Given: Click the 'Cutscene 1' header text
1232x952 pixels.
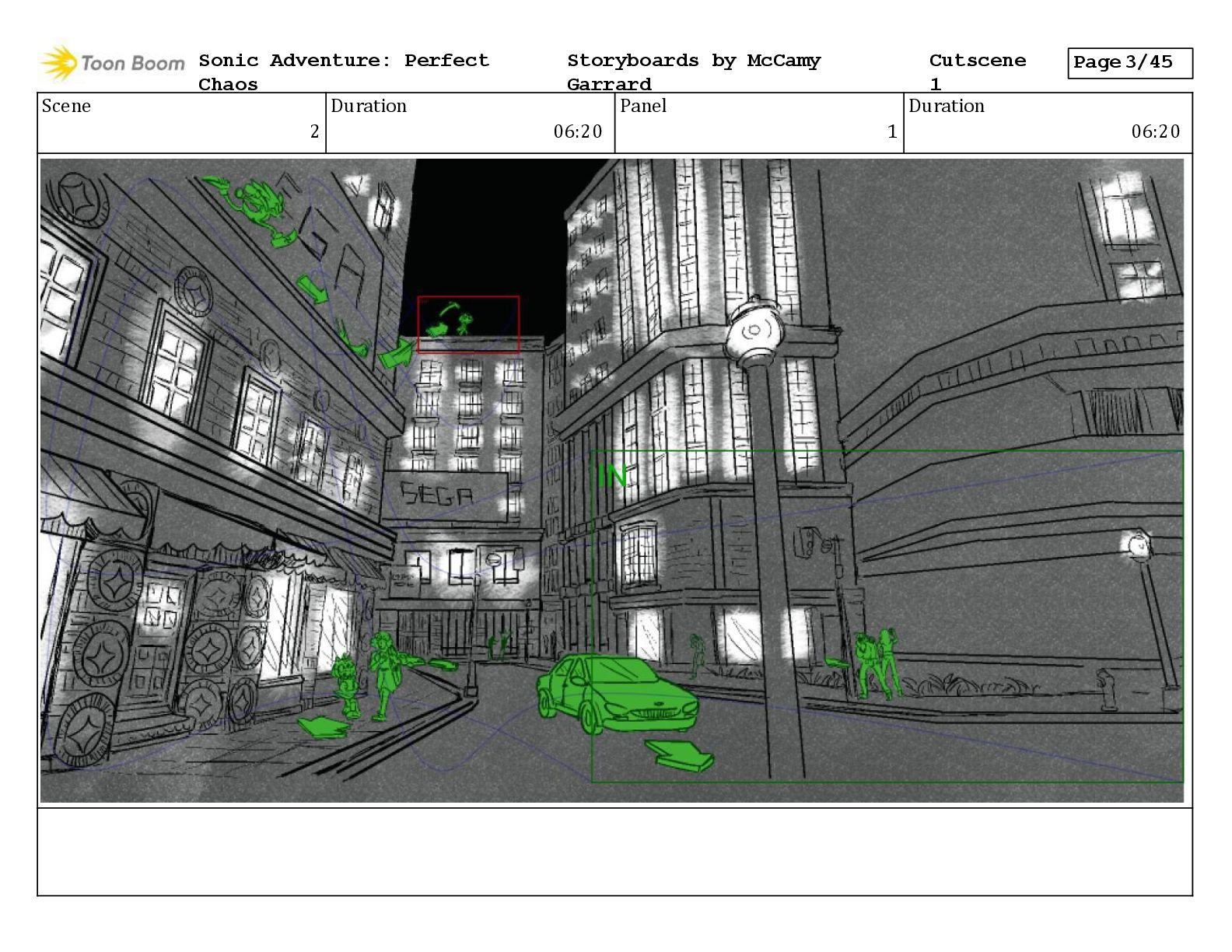Looking at the screenshot, I should (x=978, y=72).
